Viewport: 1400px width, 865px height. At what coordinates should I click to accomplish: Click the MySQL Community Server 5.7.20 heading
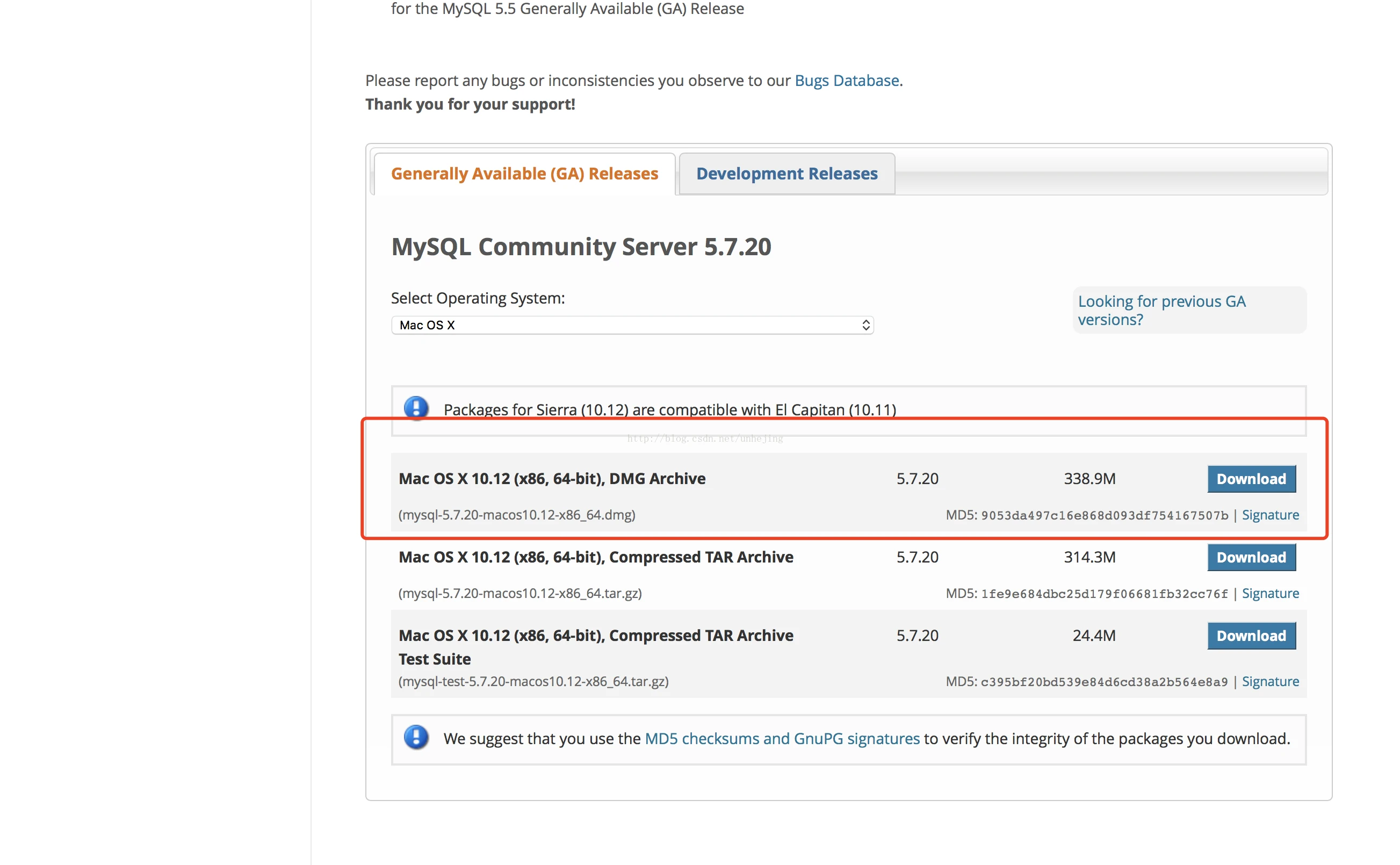581,247
